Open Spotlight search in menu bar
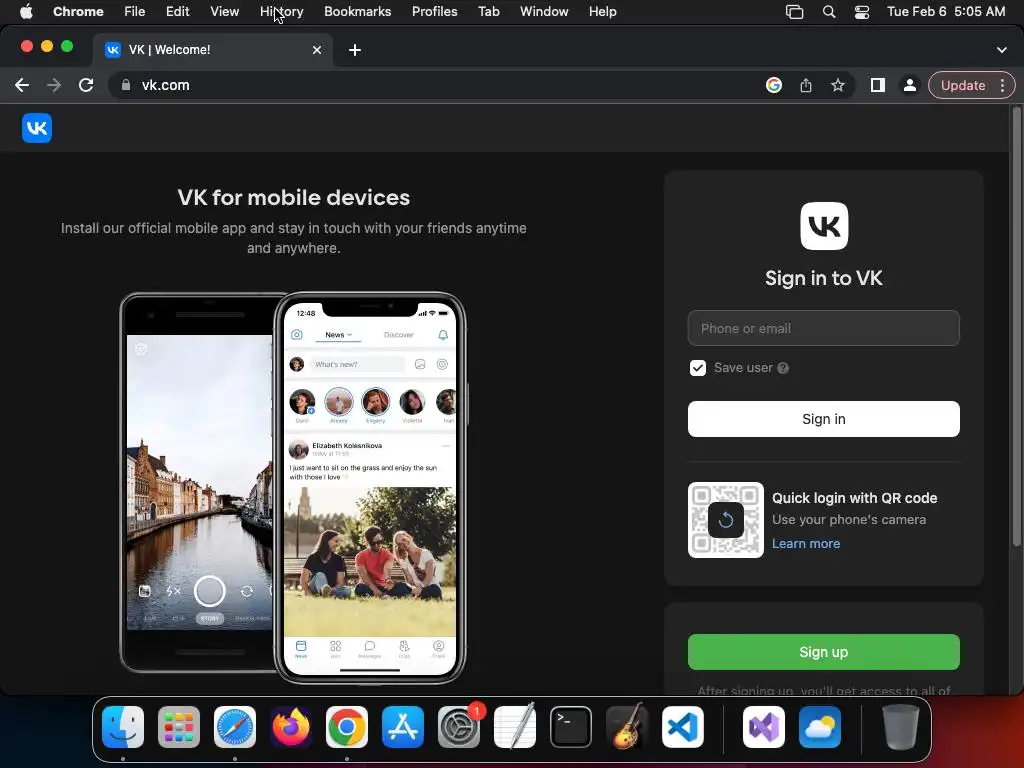The height and width of the screenshot is (768, 1024). pos(829,12)
